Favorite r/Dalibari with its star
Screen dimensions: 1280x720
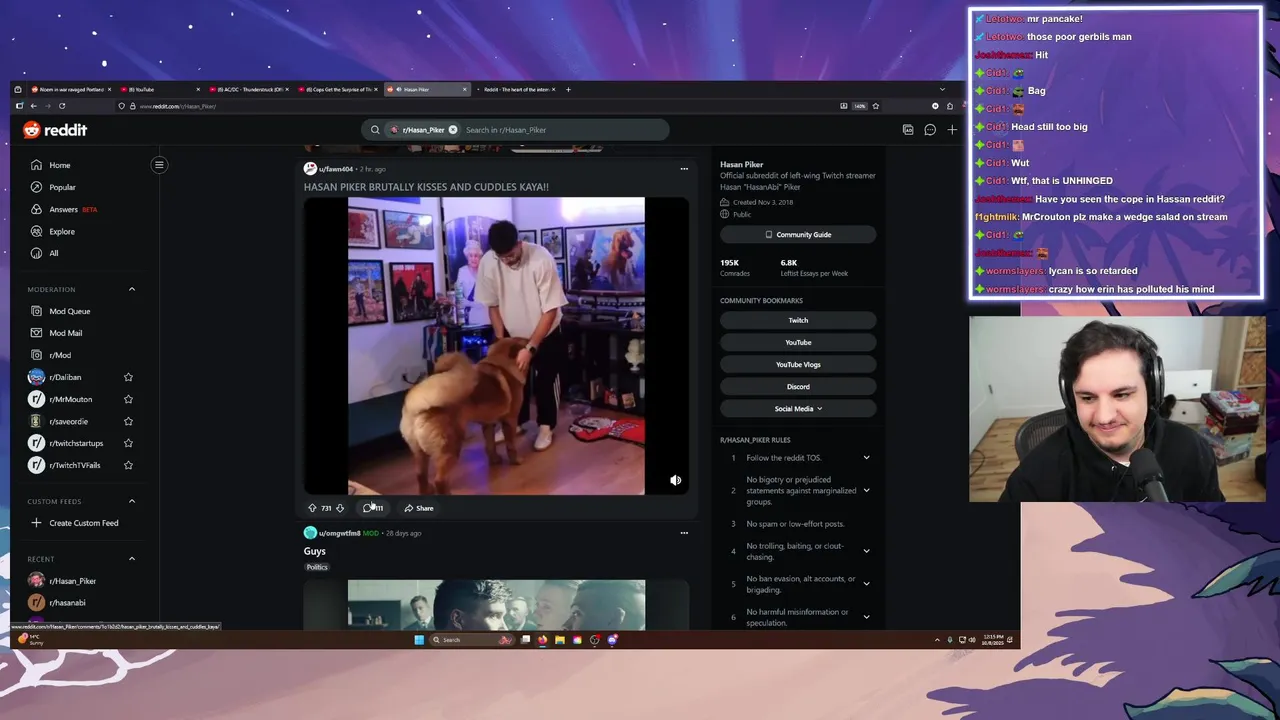tap(128, 377)
